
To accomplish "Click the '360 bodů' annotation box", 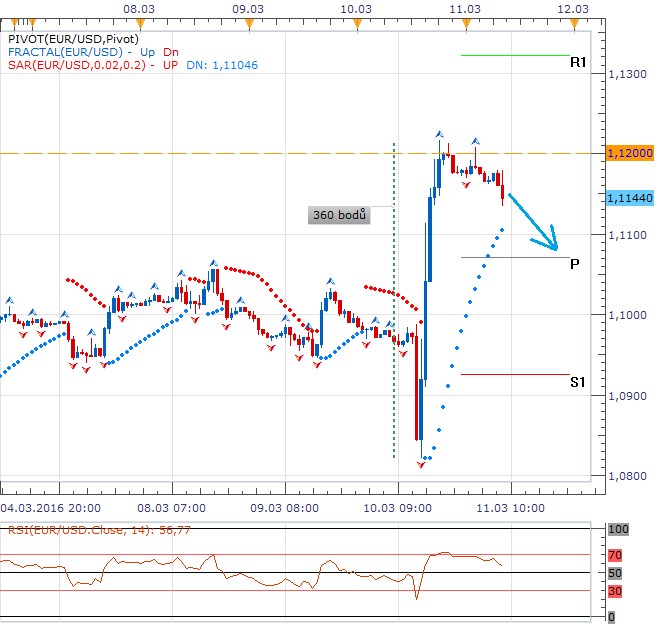I will (340, 215).
